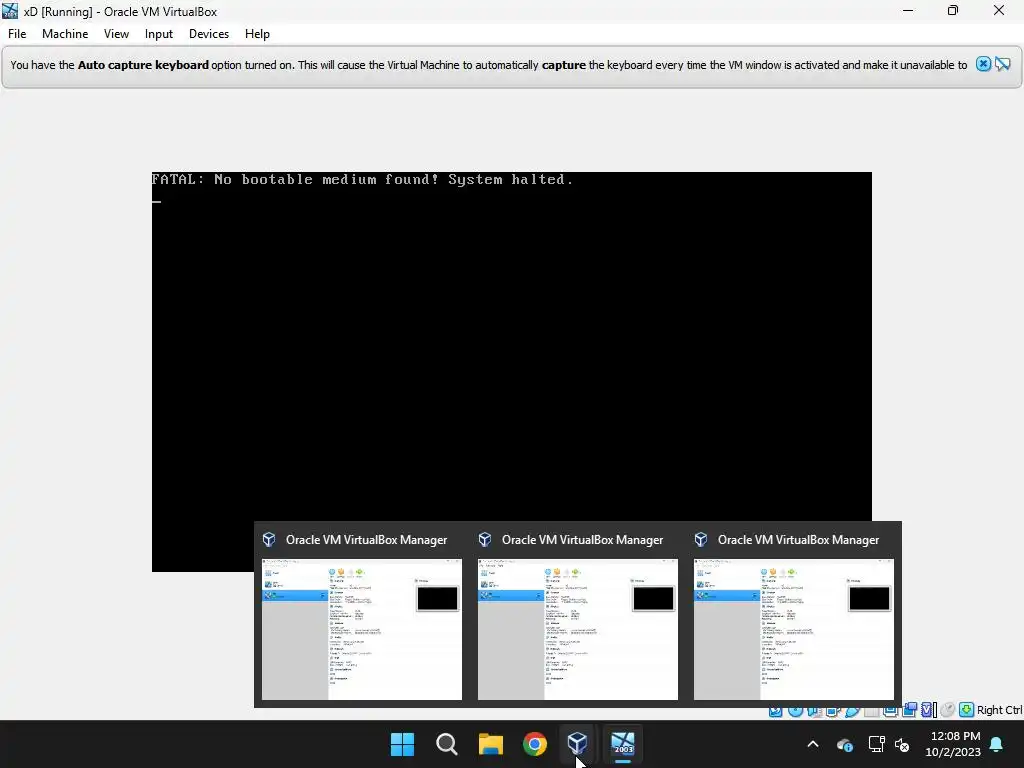Open the Help menu
Viewport: 1024px width, 768px height.
(257, 34)
